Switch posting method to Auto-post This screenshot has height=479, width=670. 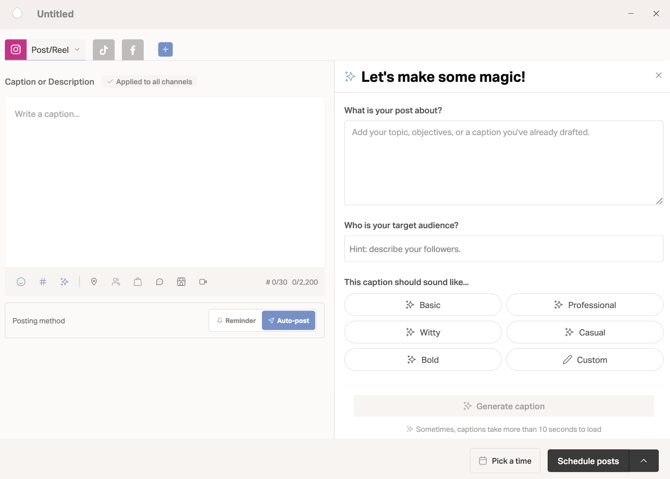point(288,320)
